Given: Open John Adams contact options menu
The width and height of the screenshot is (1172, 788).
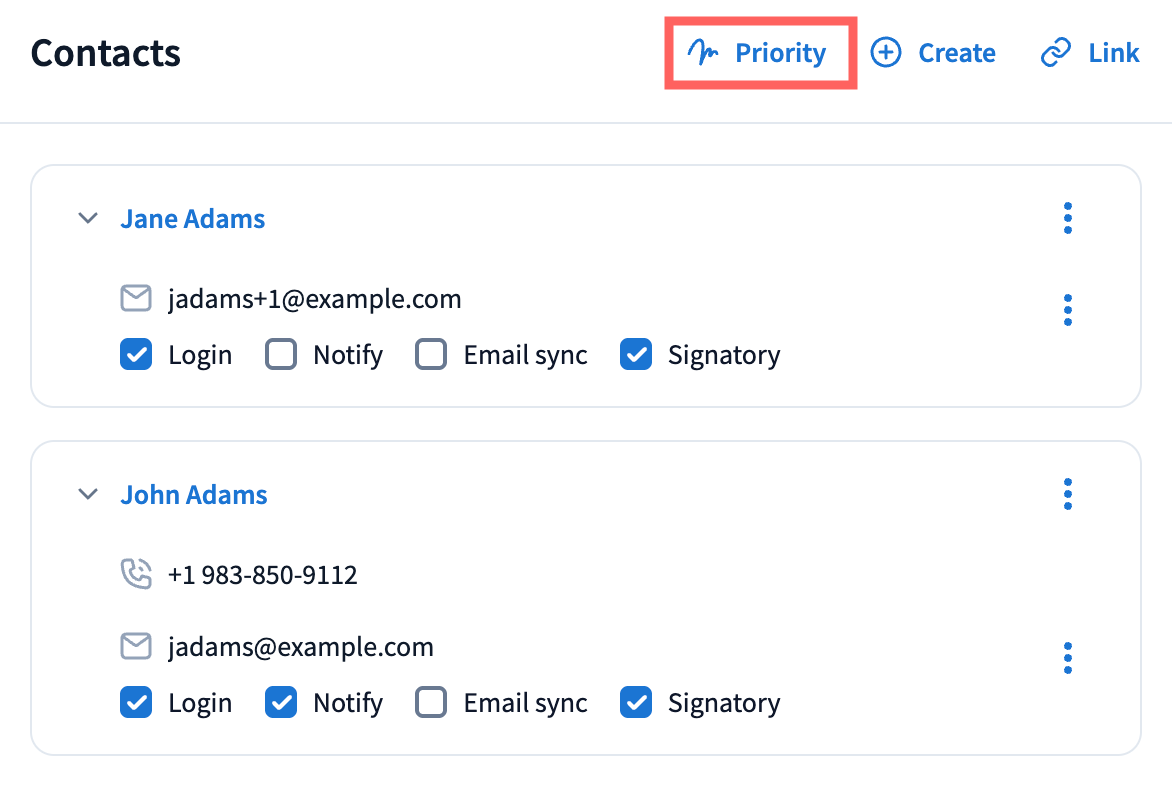Looking at the screenshot, I should pos(1068,494).
